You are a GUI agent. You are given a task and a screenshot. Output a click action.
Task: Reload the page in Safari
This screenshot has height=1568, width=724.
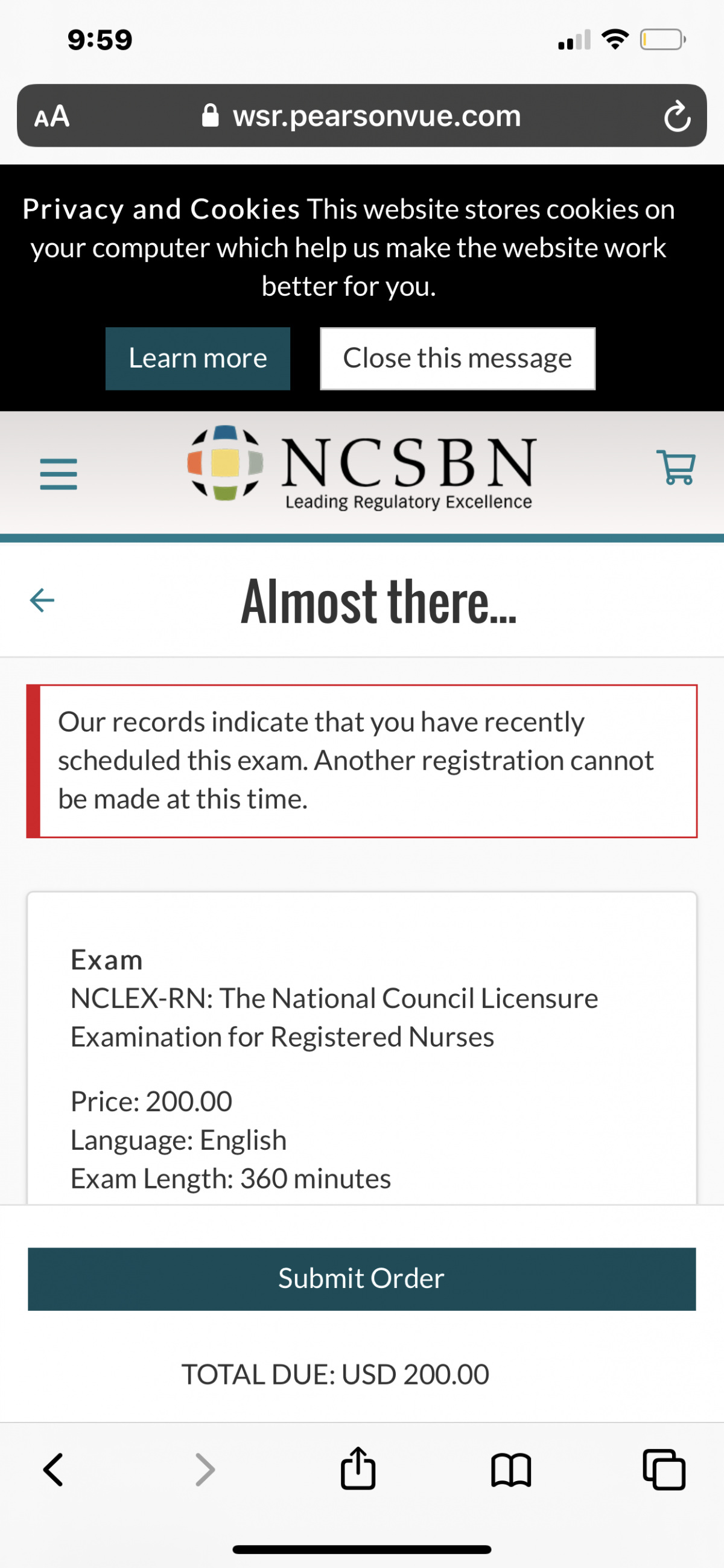click(x=676, y=116)
